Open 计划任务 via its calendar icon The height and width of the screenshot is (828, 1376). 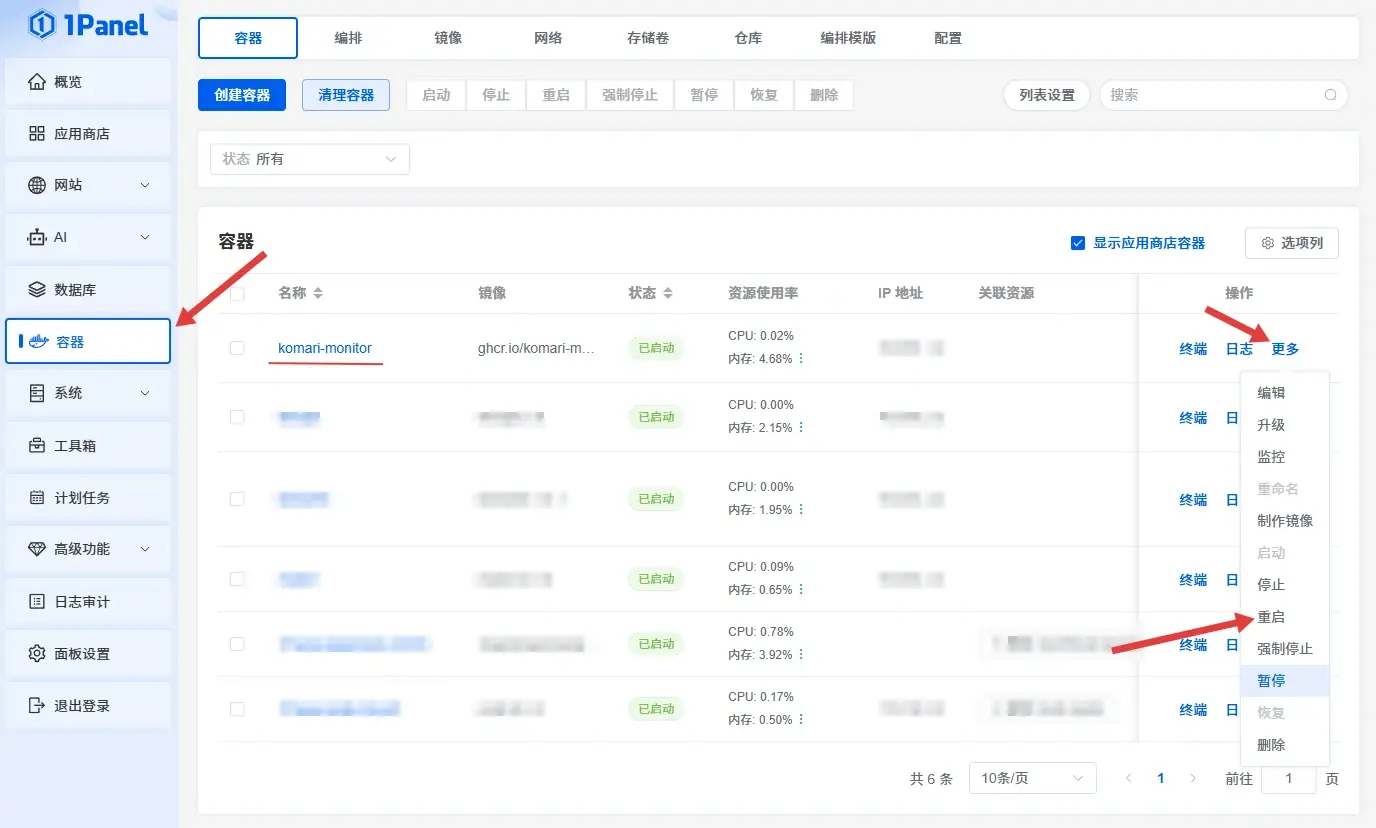coord(37,498)
